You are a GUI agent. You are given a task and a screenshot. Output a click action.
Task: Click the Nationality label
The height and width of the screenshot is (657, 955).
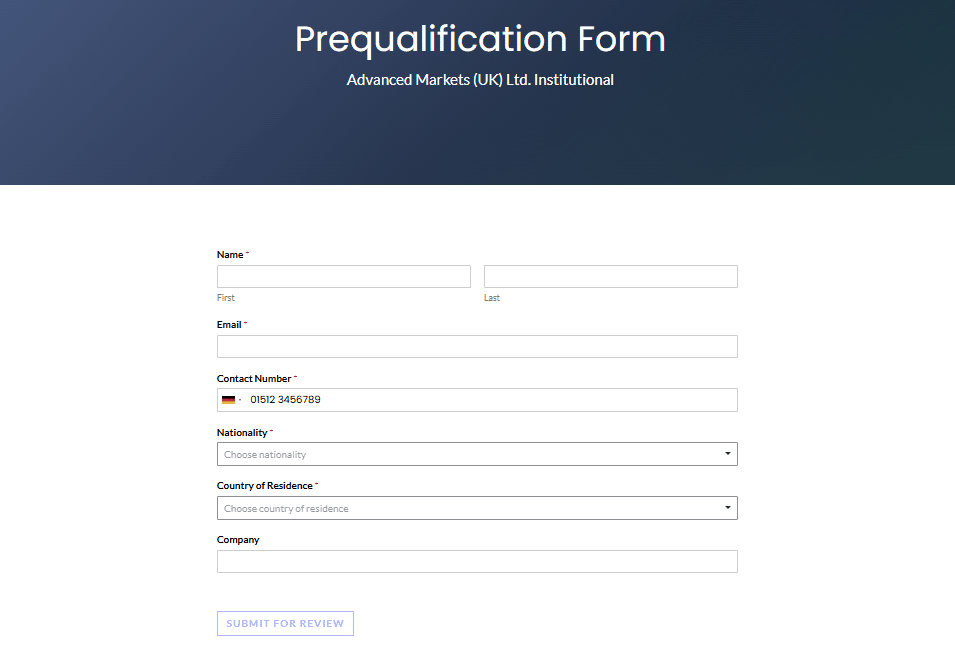coord(242,433)
